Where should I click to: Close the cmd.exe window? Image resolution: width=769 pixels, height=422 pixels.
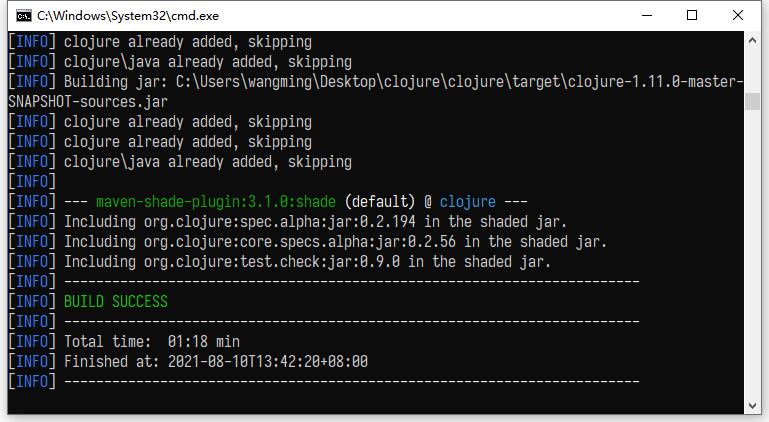pyautogui.click(x=739, y=15)
